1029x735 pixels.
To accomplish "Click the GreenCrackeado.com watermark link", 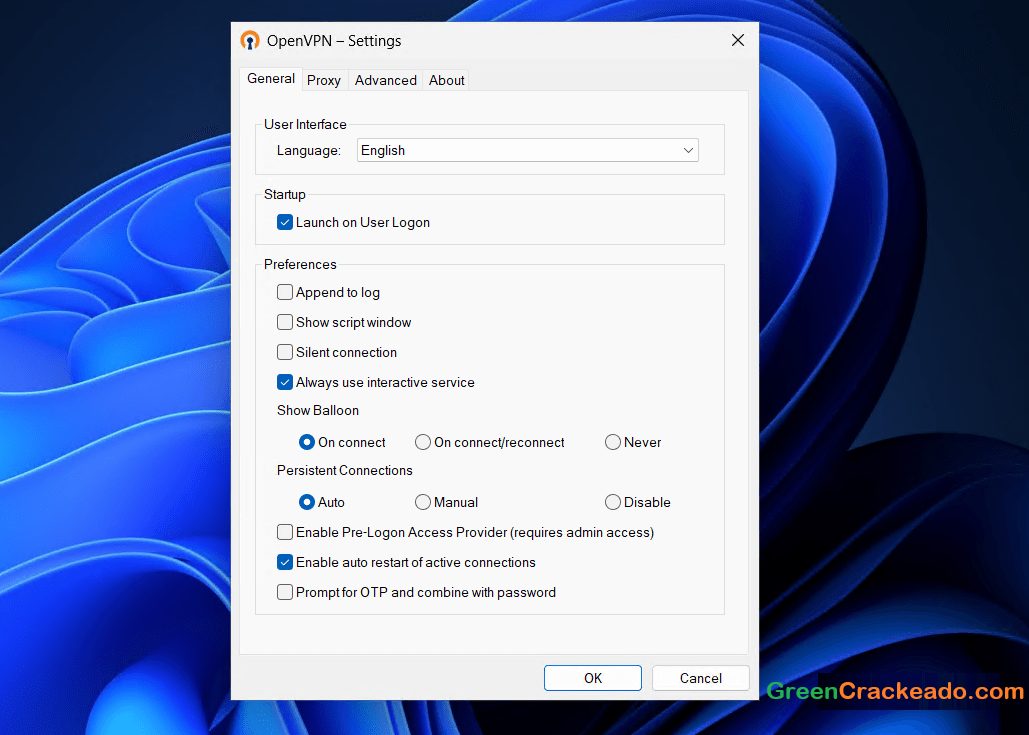I will pos(895,691).
